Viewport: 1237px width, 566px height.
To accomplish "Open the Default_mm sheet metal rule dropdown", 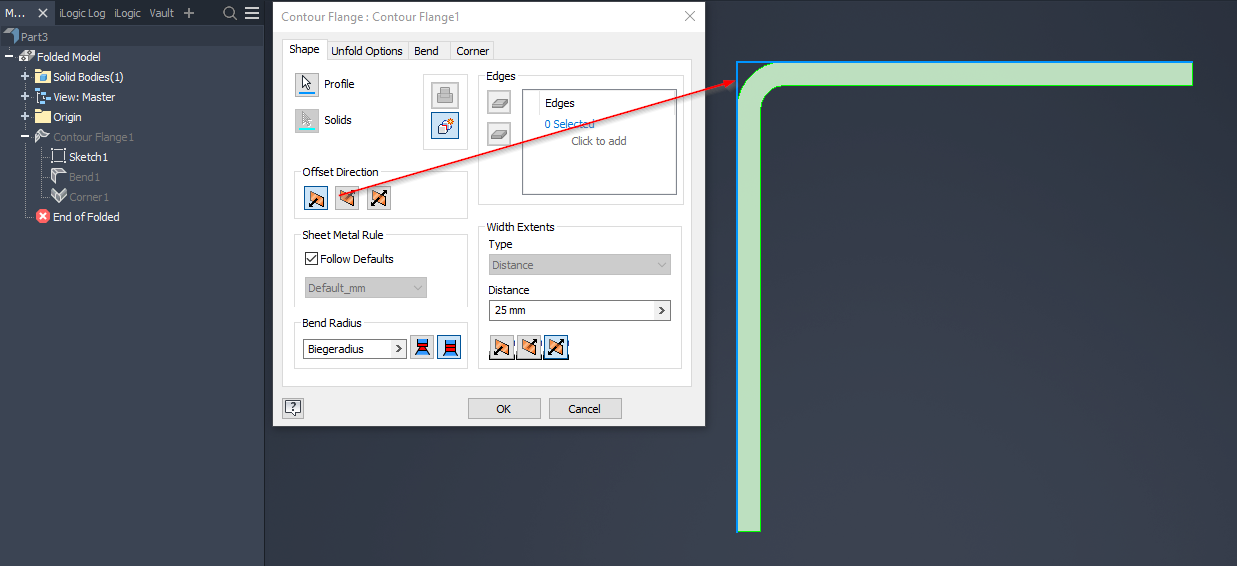I will coord(366,288).
